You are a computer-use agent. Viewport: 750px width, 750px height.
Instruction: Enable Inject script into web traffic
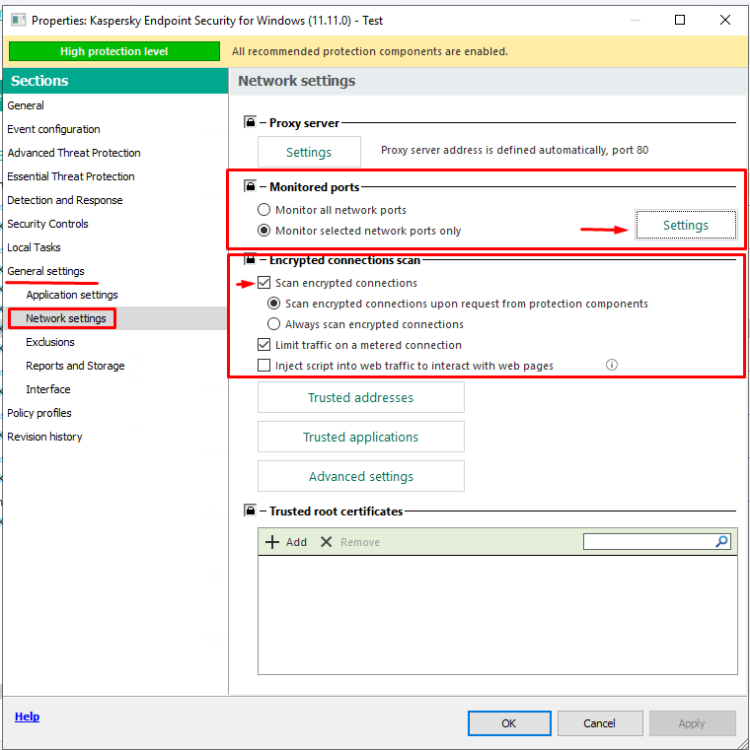coord(264,365)
